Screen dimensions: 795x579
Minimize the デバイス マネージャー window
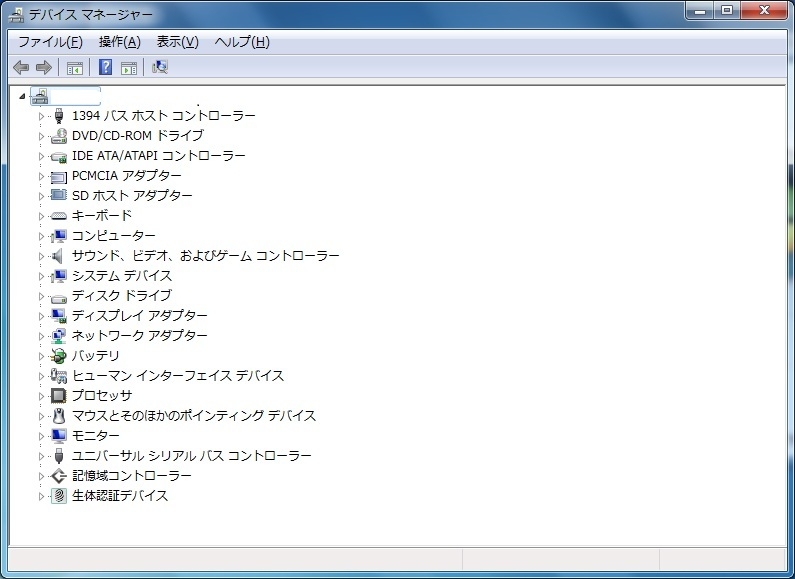(x=701, y=11)
